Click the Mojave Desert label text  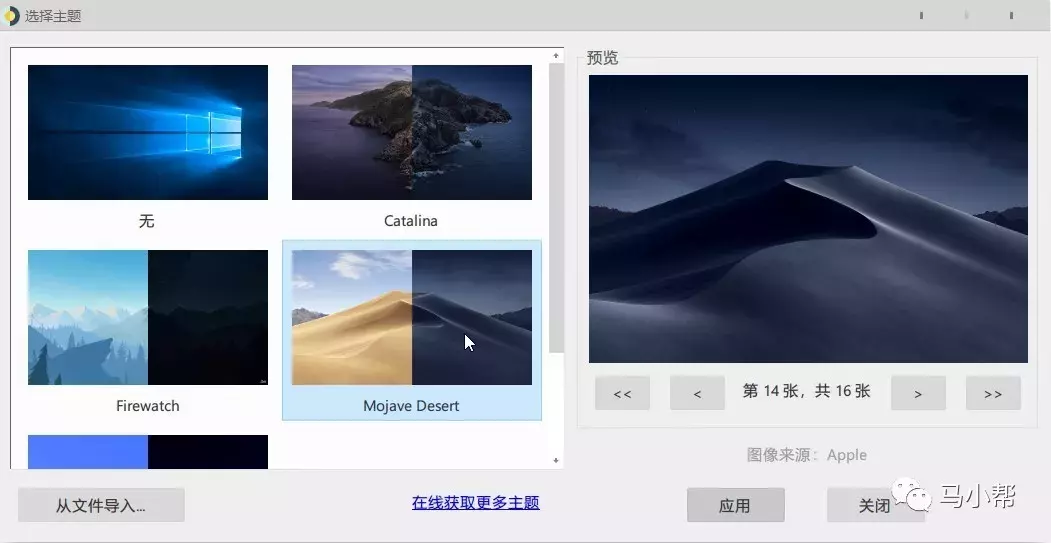(411, 406)
